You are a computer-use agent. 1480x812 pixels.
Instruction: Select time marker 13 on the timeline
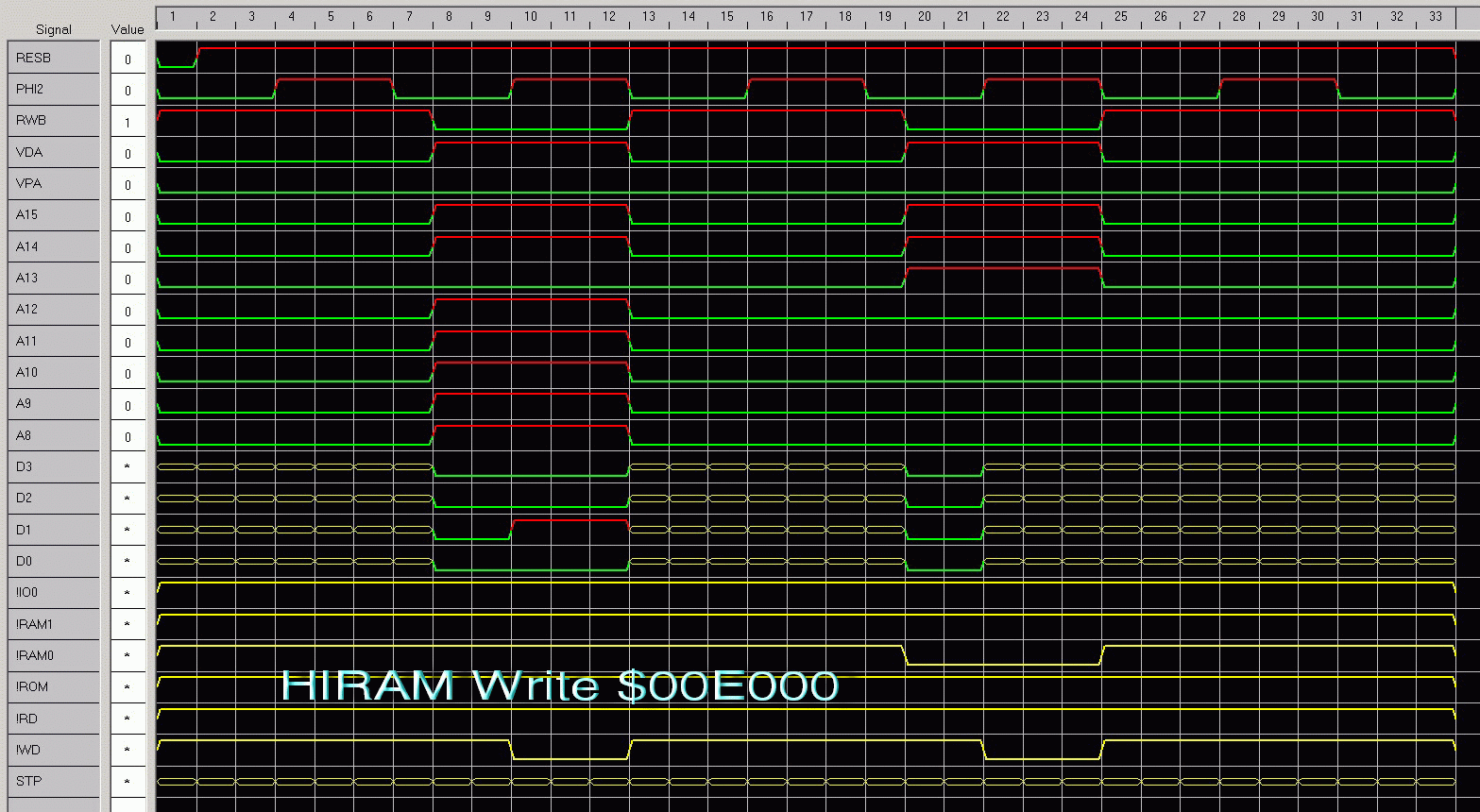coord(649,16)
